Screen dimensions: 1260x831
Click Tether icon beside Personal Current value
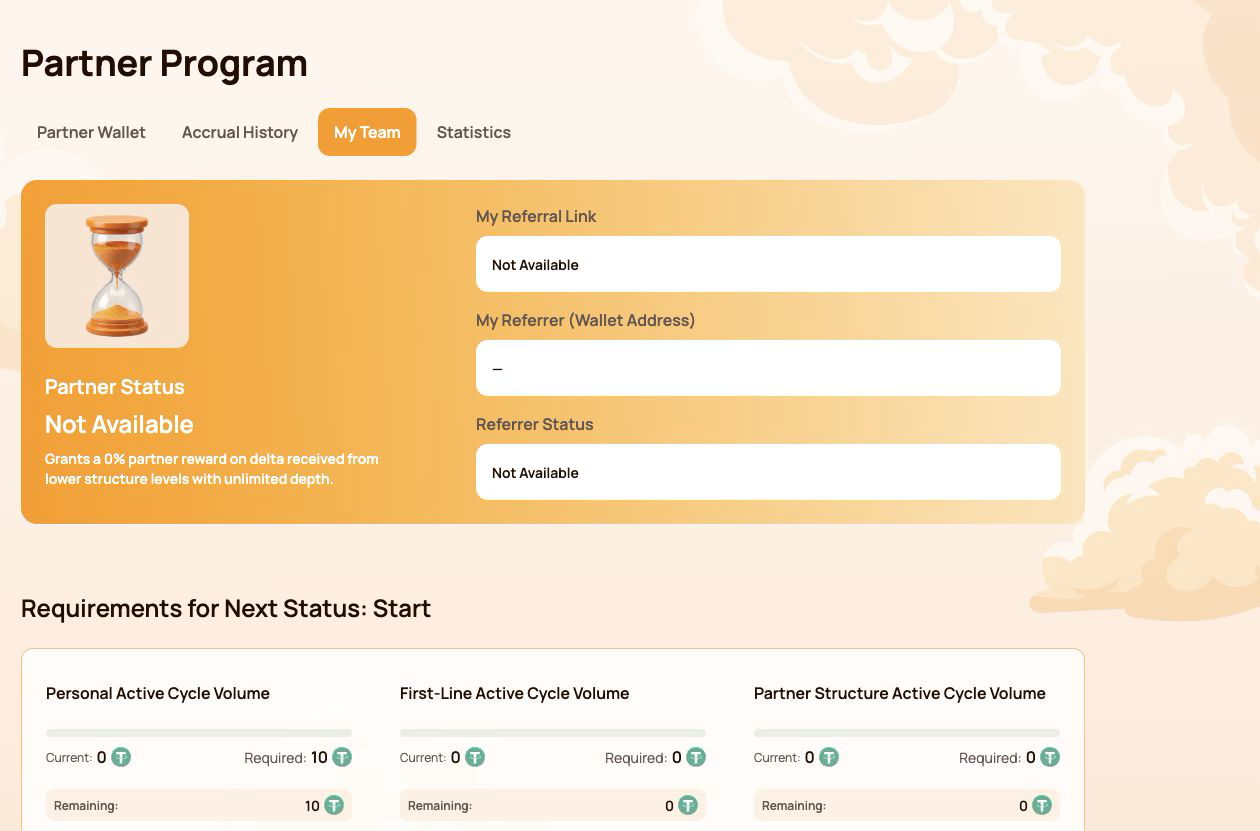(x=121, y=757)
